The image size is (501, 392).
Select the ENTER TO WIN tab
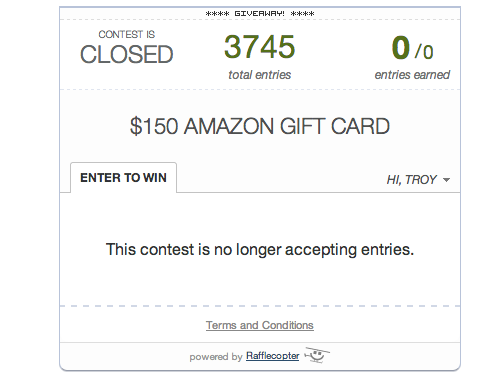pyautogui.click(x=123, y=178)
